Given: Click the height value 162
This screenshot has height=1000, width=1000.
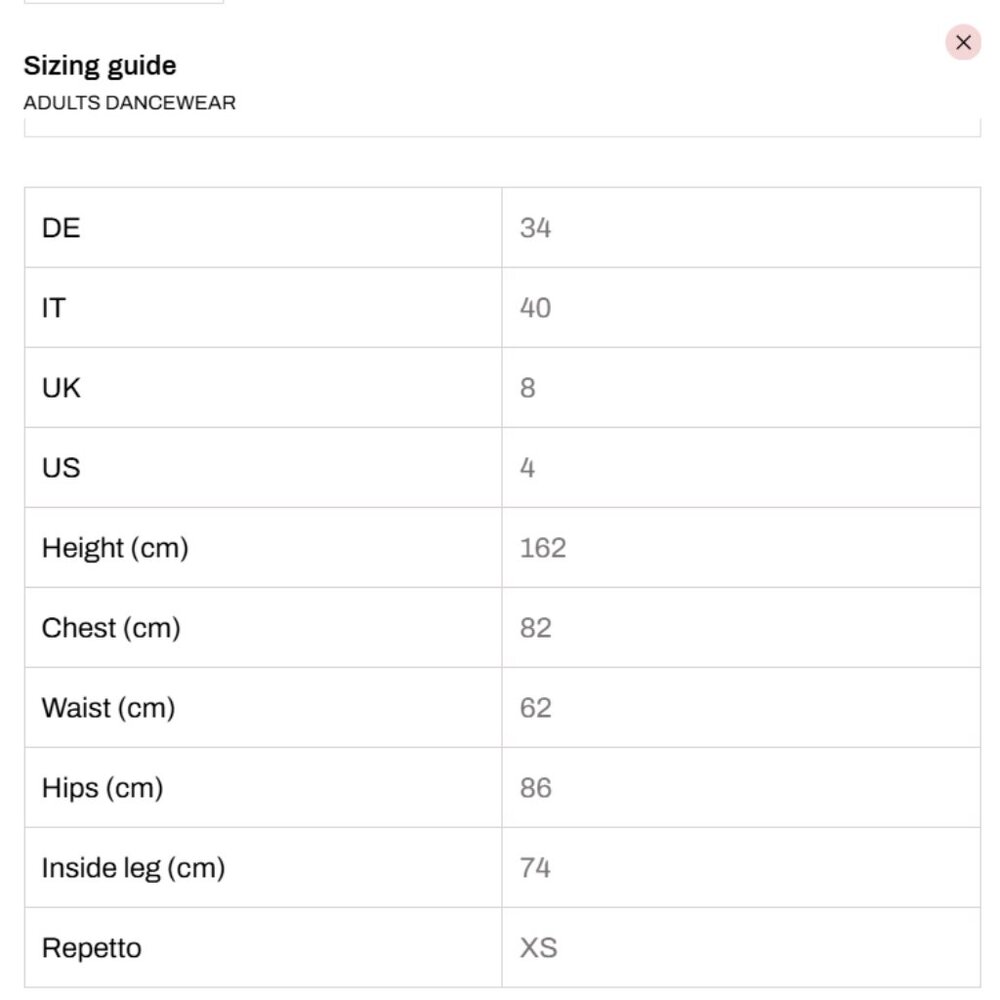Looking at the screenshot, I should pyautogui.click(x=543, y=548).
